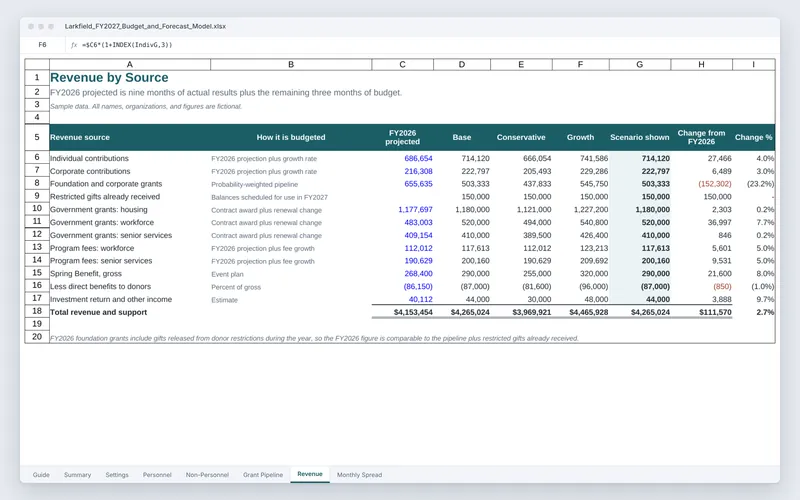Click the 'Revenue by Source' title cell
Screen dimensions: 800x500
pos(130,78)
